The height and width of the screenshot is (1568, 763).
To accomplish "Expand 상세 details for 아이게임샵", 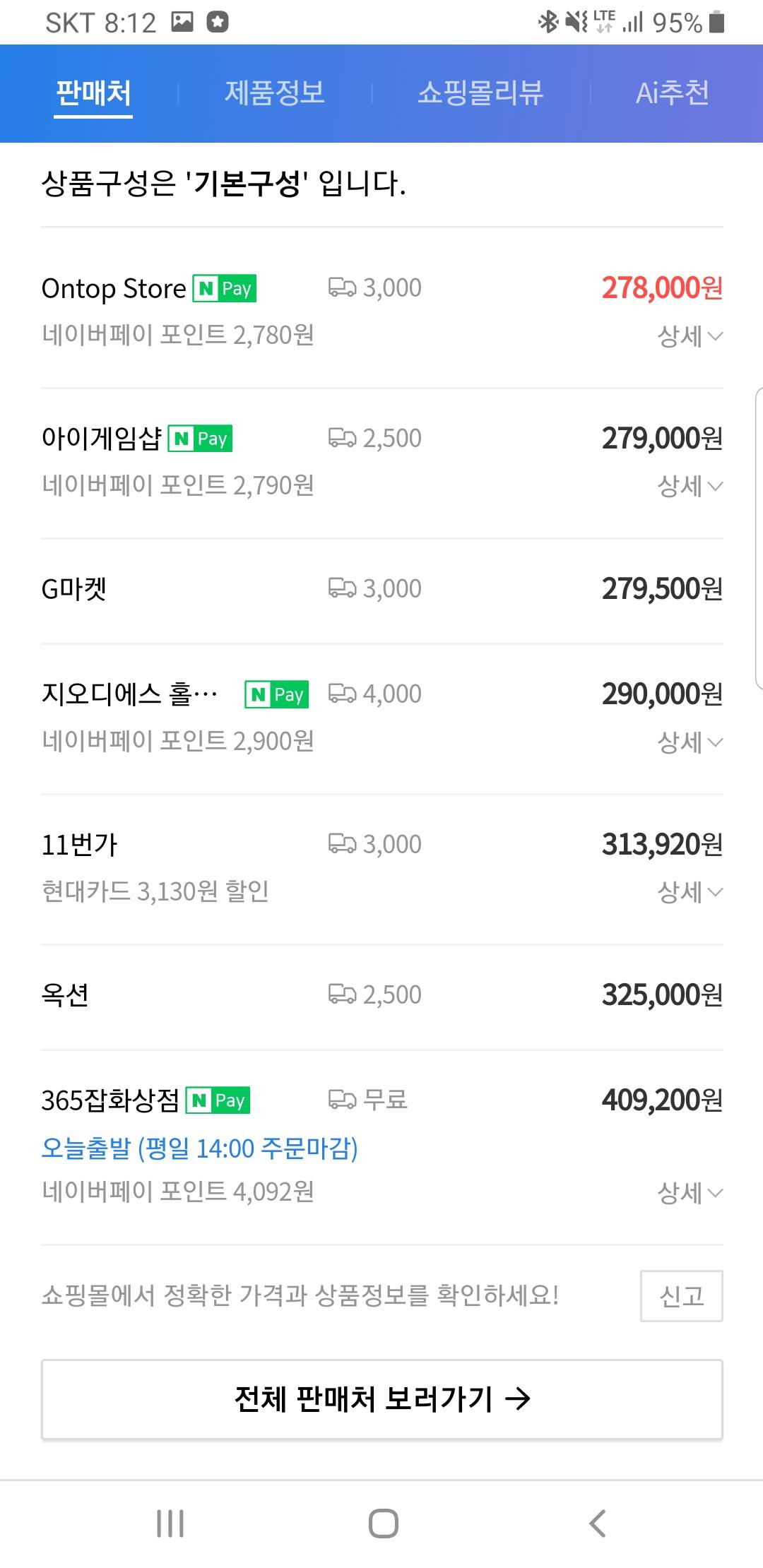I will pos(690,486).
